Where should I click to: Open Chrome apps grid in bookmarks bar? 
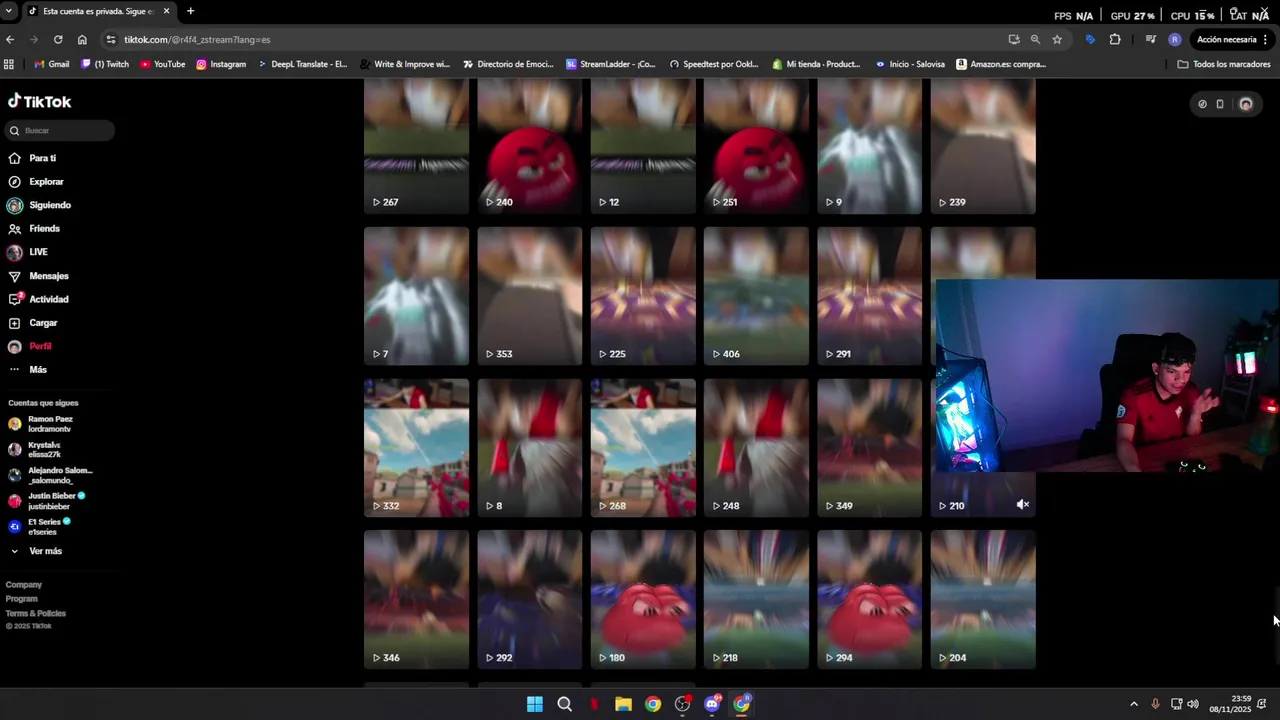point(9,64)
